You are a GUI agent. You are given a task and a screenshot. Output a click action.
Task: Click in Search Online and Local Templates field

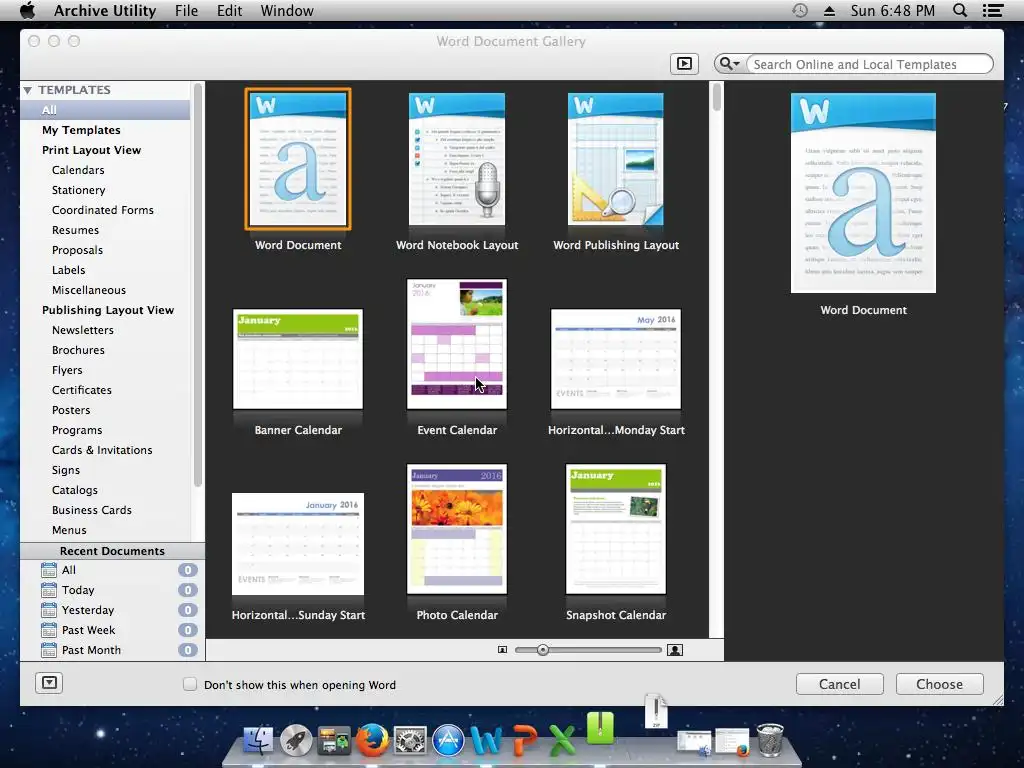click(869, 64)
